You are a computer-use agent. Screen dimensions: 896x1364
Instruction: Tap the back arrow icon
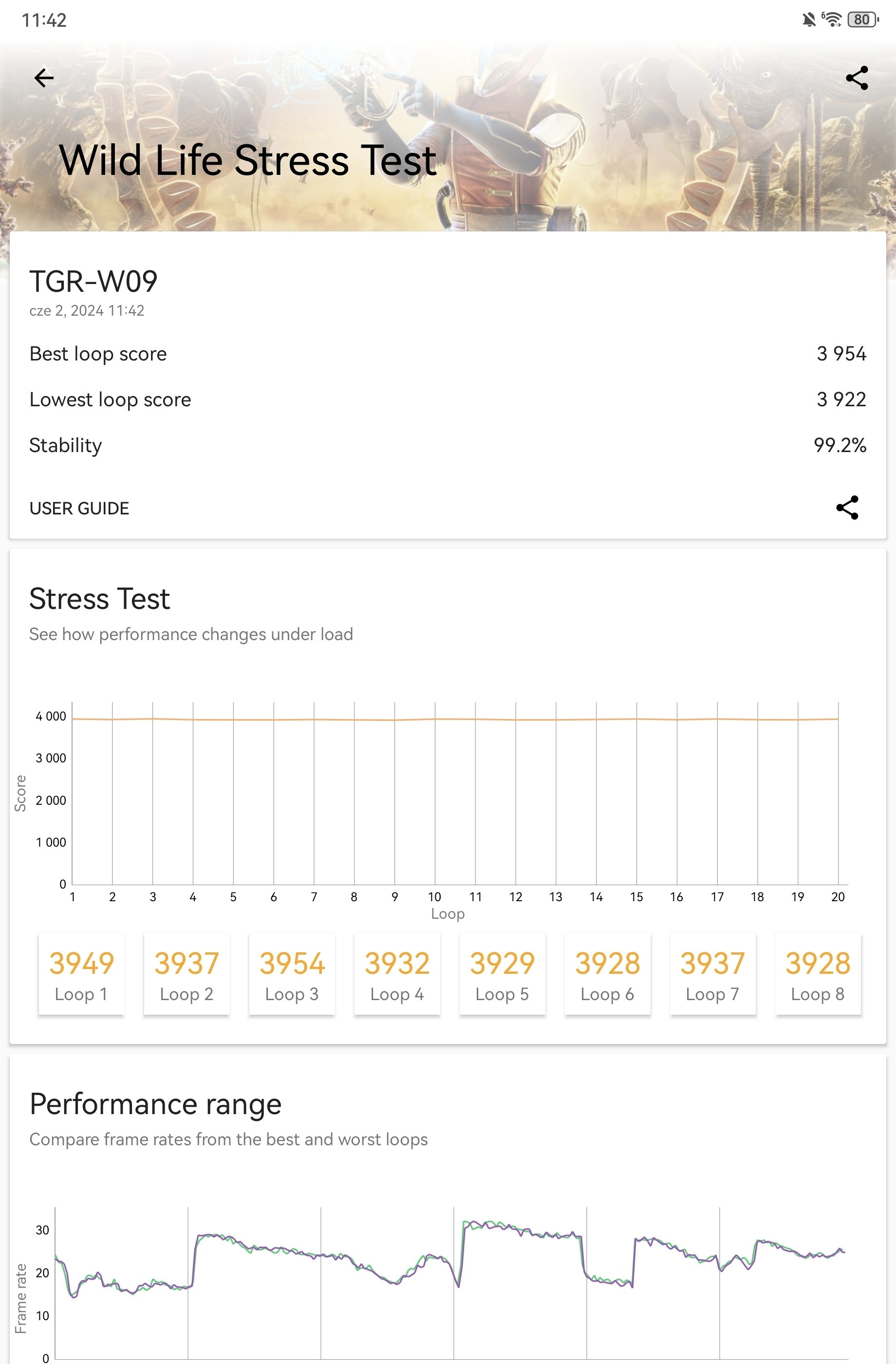point(43,78)
